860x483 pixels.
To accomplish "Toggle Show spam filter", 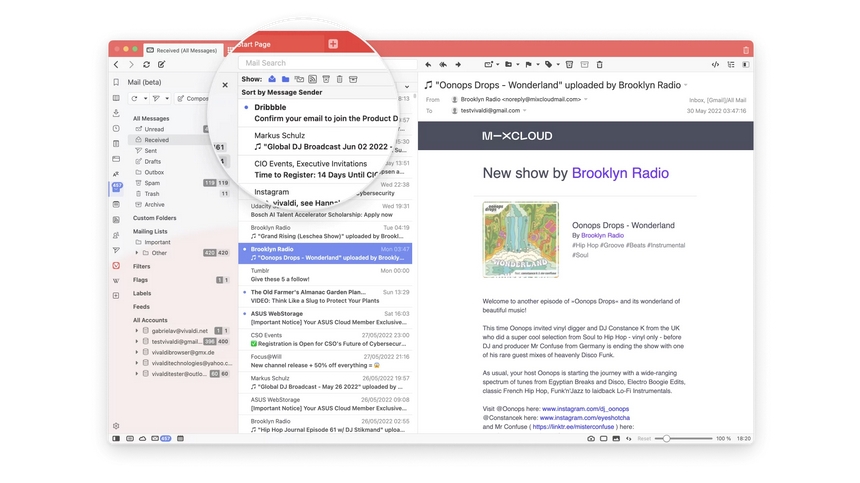I will pyautogui.click(x=326, y=79).
